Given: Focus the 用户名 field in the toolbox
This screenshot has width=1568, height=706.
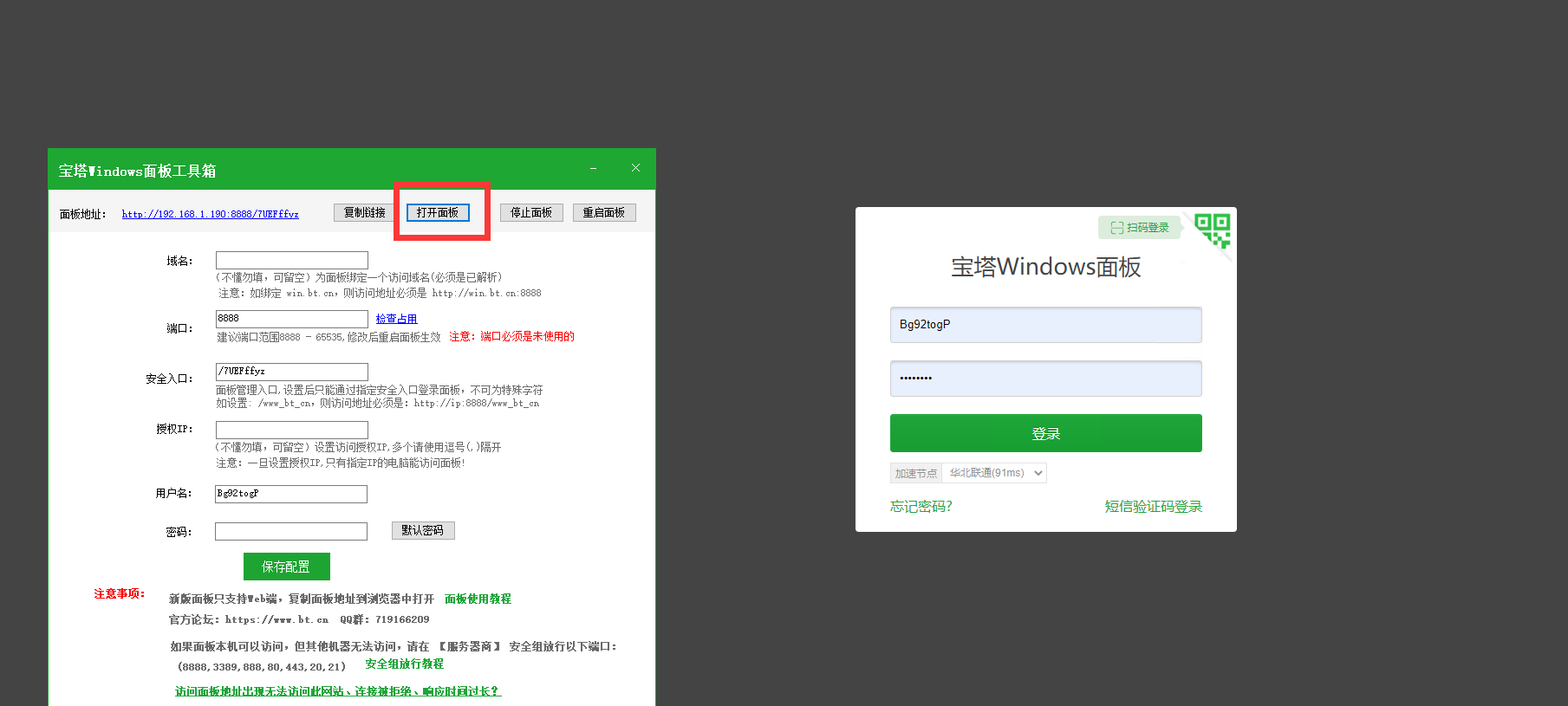Looking at the screenshot, I should [291, 494].
